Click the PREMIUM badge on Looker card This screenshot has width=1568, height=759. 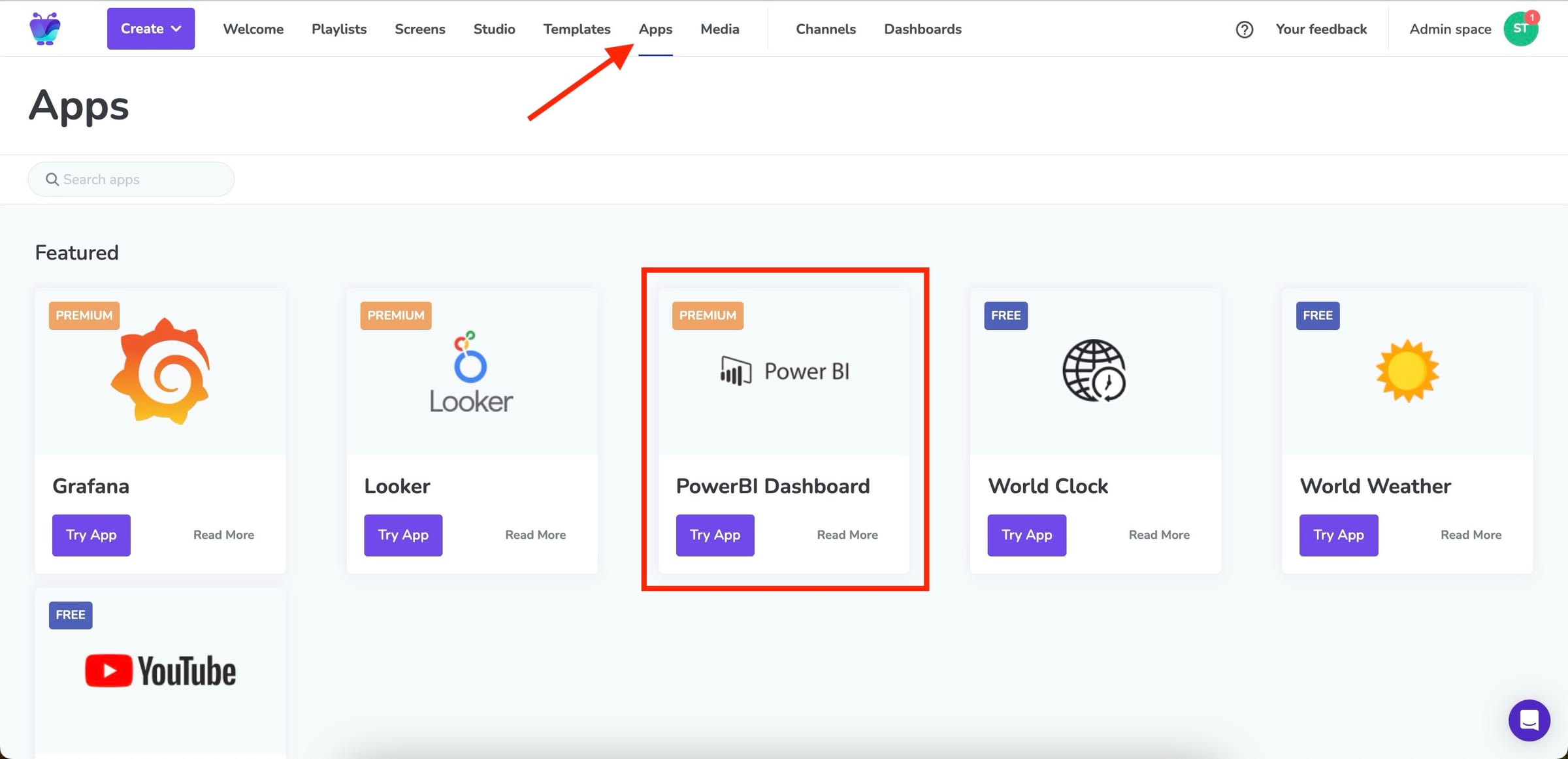pyautogui.click(x=396, y=315)
